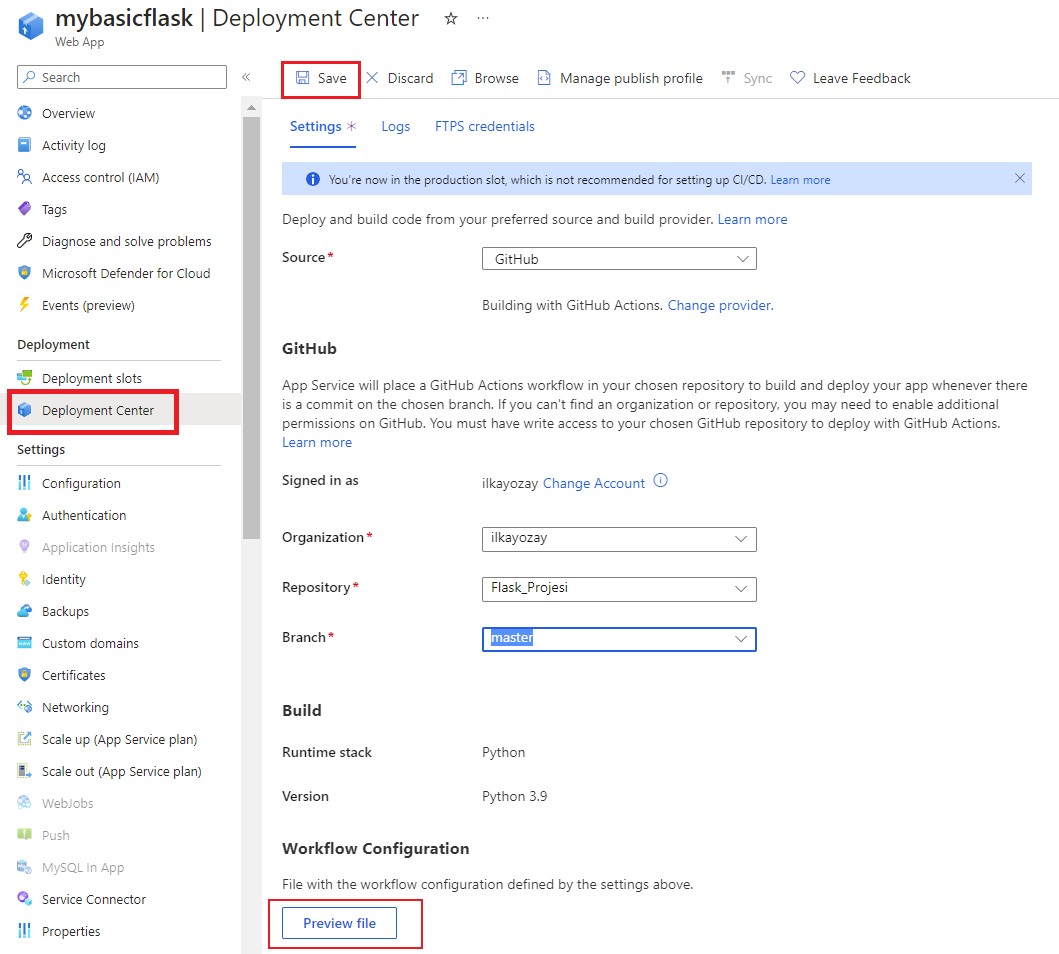
Task: Open the Repository dropdown showing Flask_Projesi
Action: [x=619, y=589]
